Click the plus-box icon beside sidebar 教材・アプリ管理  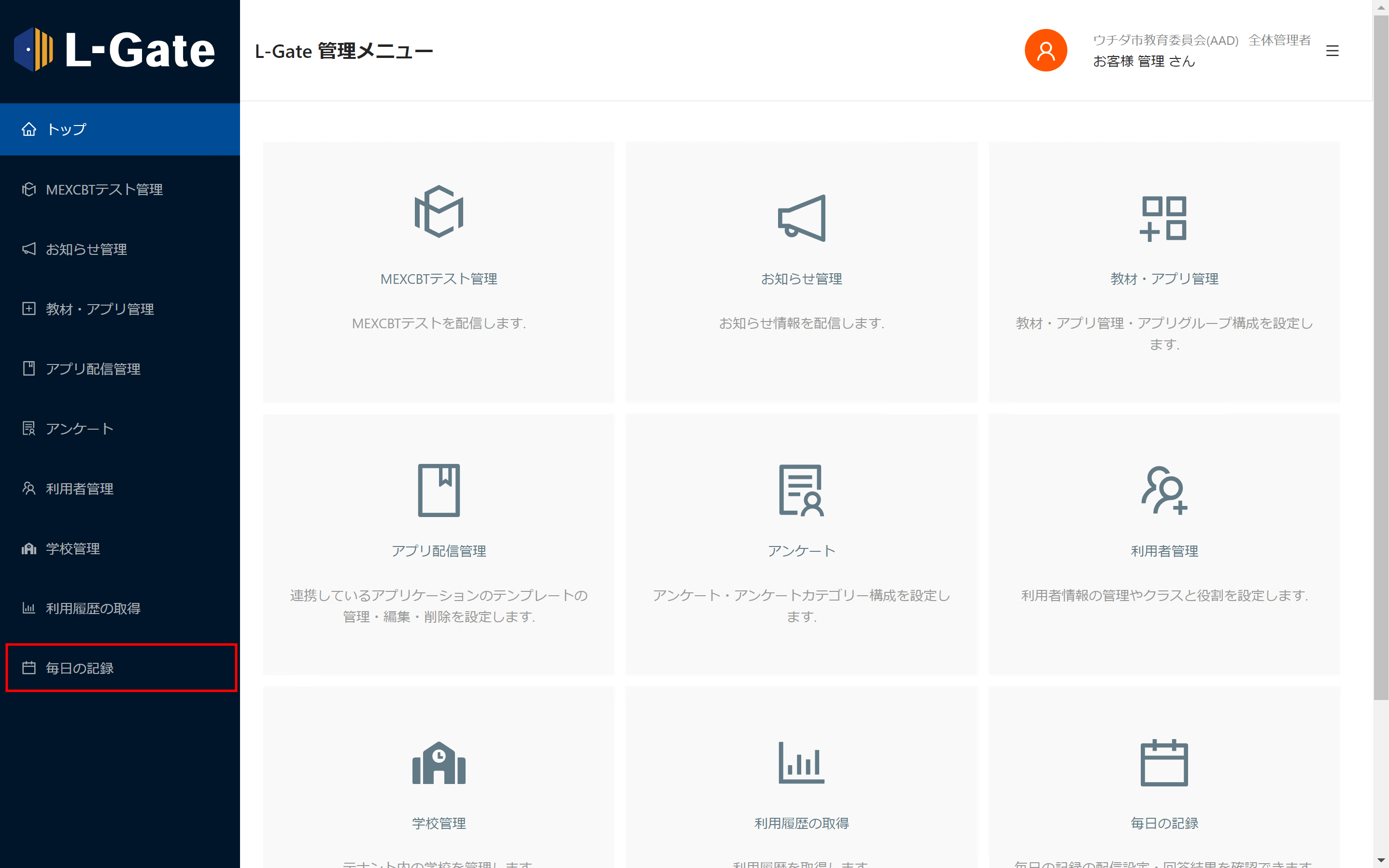click(x=28, y=308)
